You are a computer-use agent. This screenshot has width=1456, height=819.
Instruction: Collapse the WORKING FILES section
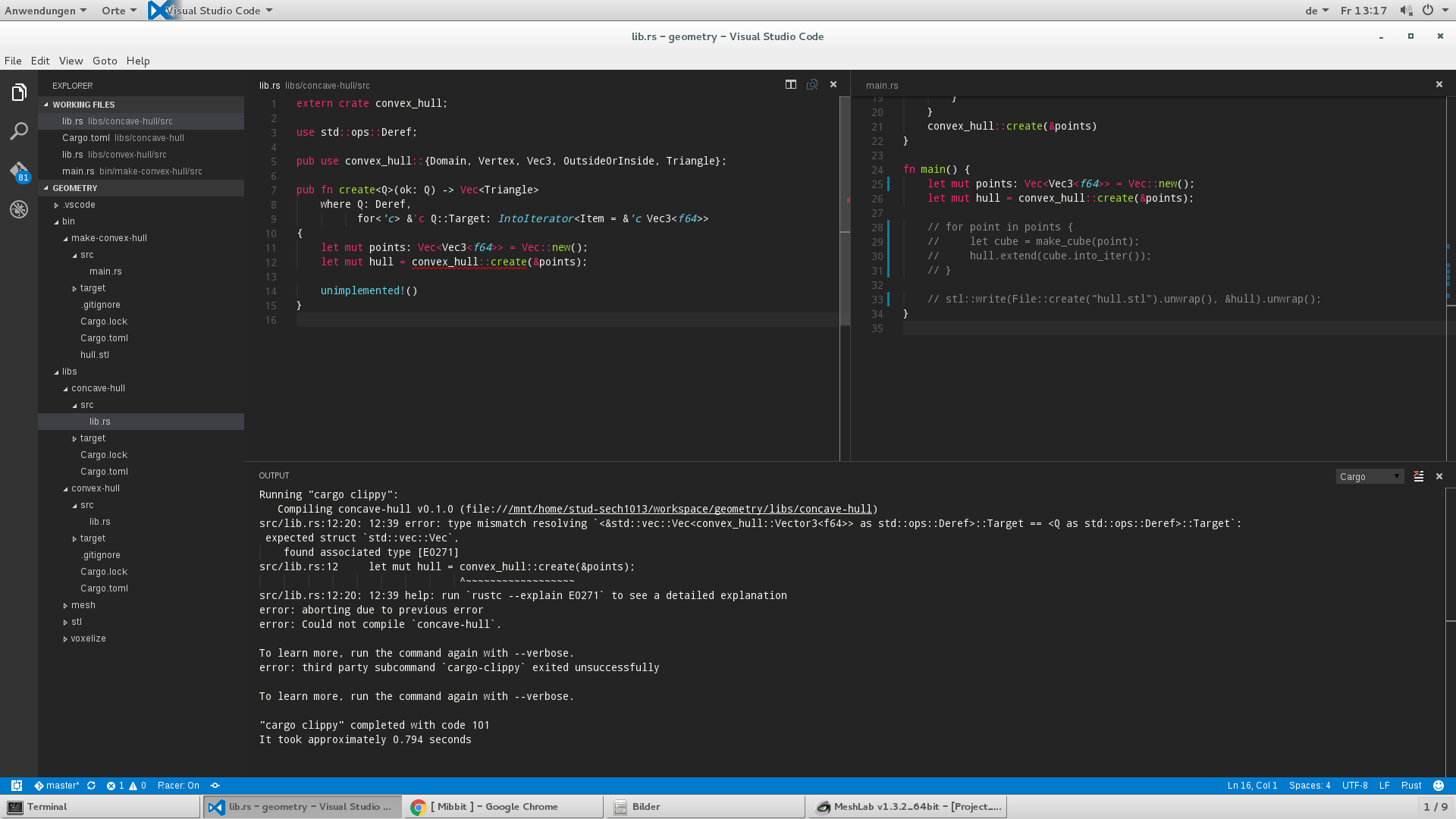coord(83,105)
